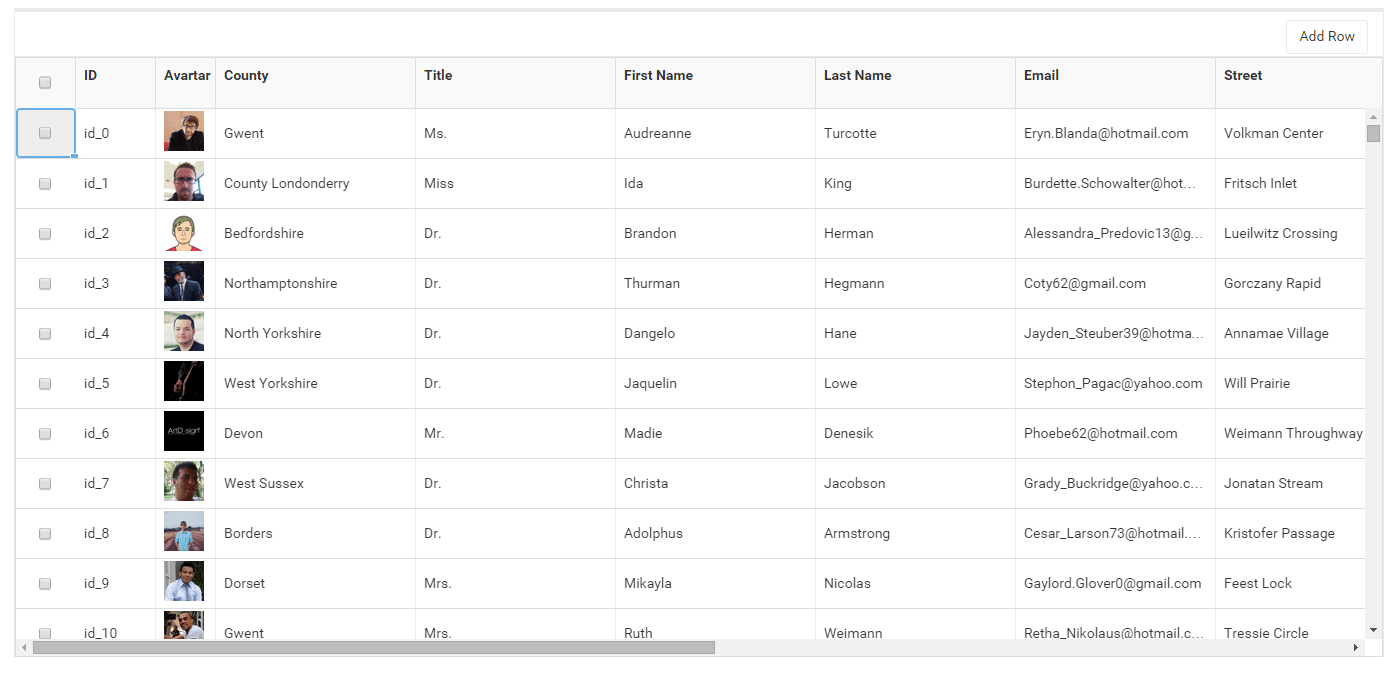Click the vertical scrollbar thumb
Viewport: 1392px width, 673px height.
coord(1373,134)
